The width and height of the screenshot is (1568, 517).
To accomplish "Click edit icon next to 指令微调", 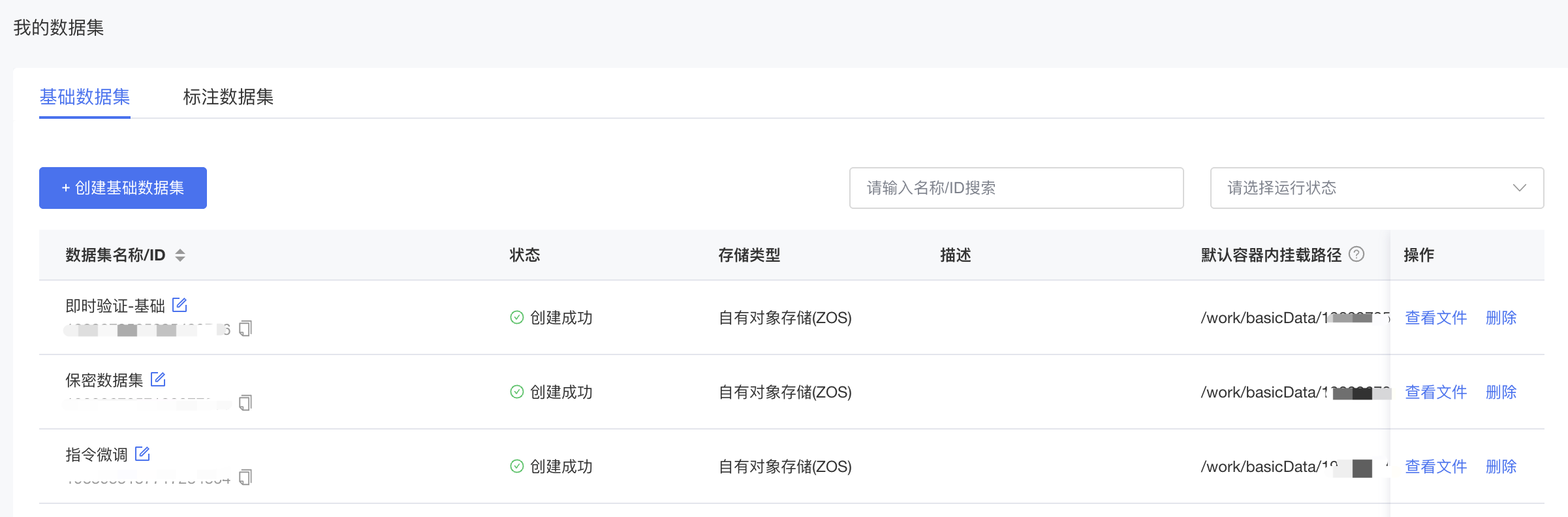I will point(142,454).
